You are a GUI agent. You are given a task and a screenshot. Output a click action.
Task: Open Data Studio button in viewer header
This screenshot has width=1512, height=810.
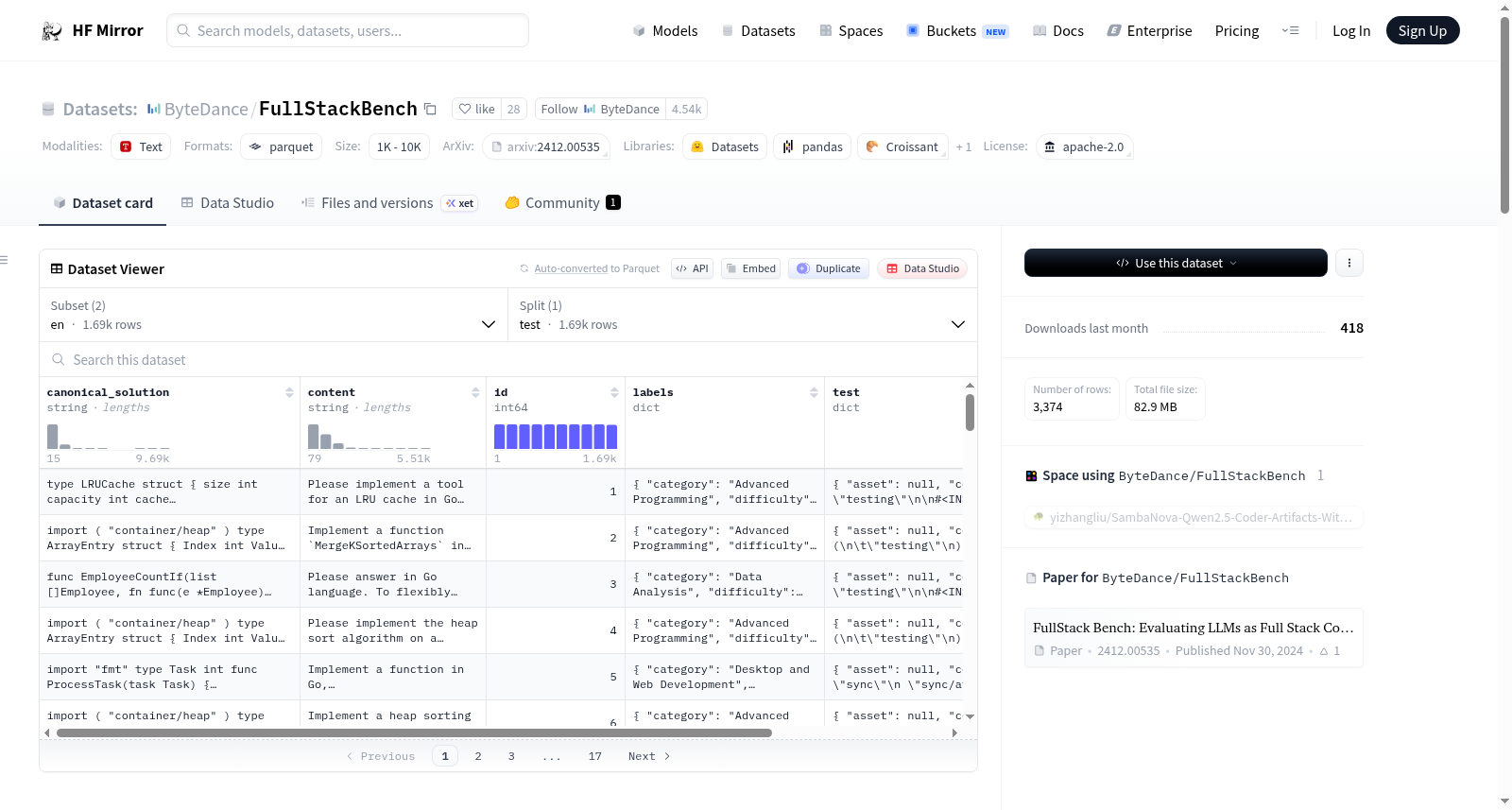point(922,268)
